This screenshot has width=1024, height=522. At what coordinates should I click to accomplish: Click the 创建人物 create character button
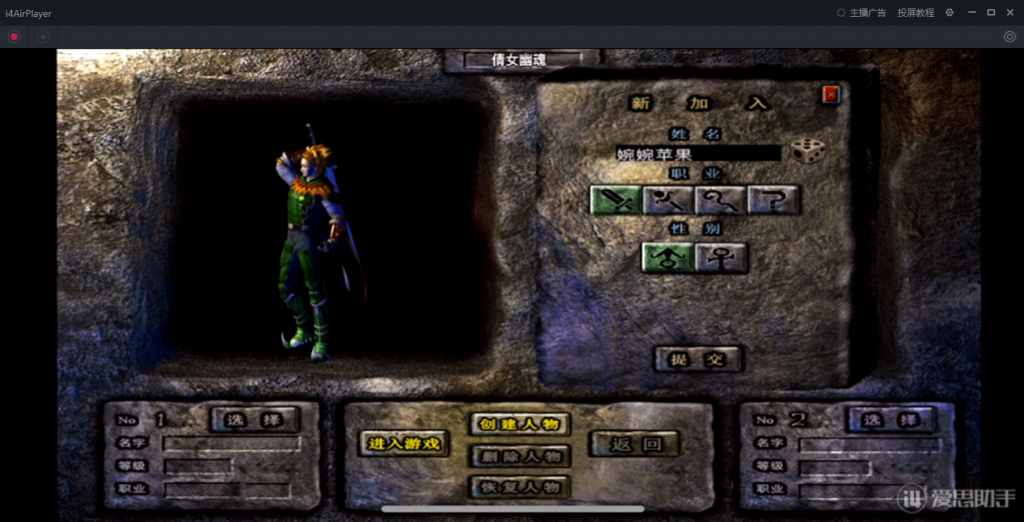click(520, 424)
